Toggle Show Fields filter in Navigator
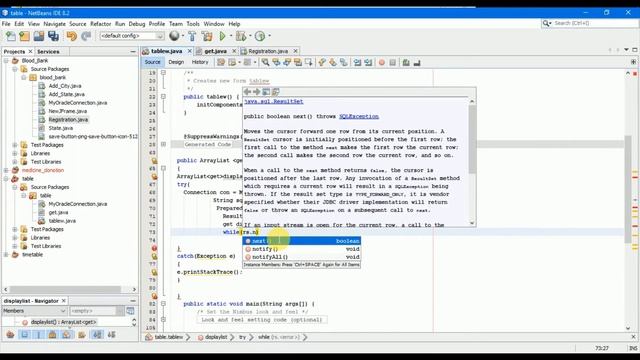The height and width of the screenshot is (360, 640). tap(24, 335)
